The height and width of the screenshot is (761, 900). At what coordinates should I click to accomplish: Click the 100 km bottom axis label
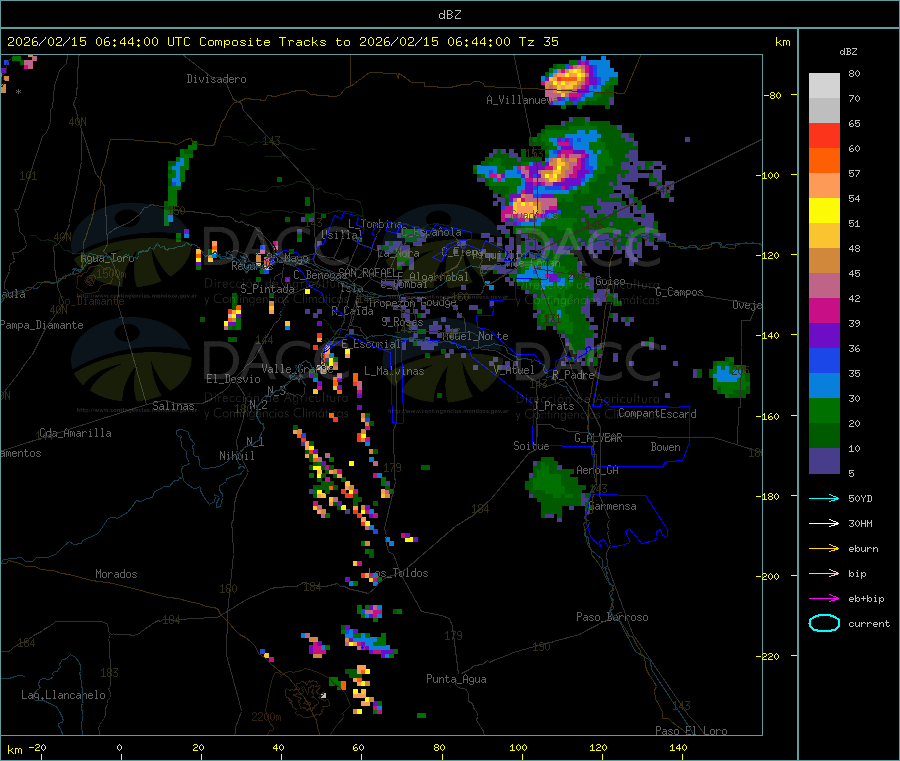pyautogui.click(x=518, y=748)
